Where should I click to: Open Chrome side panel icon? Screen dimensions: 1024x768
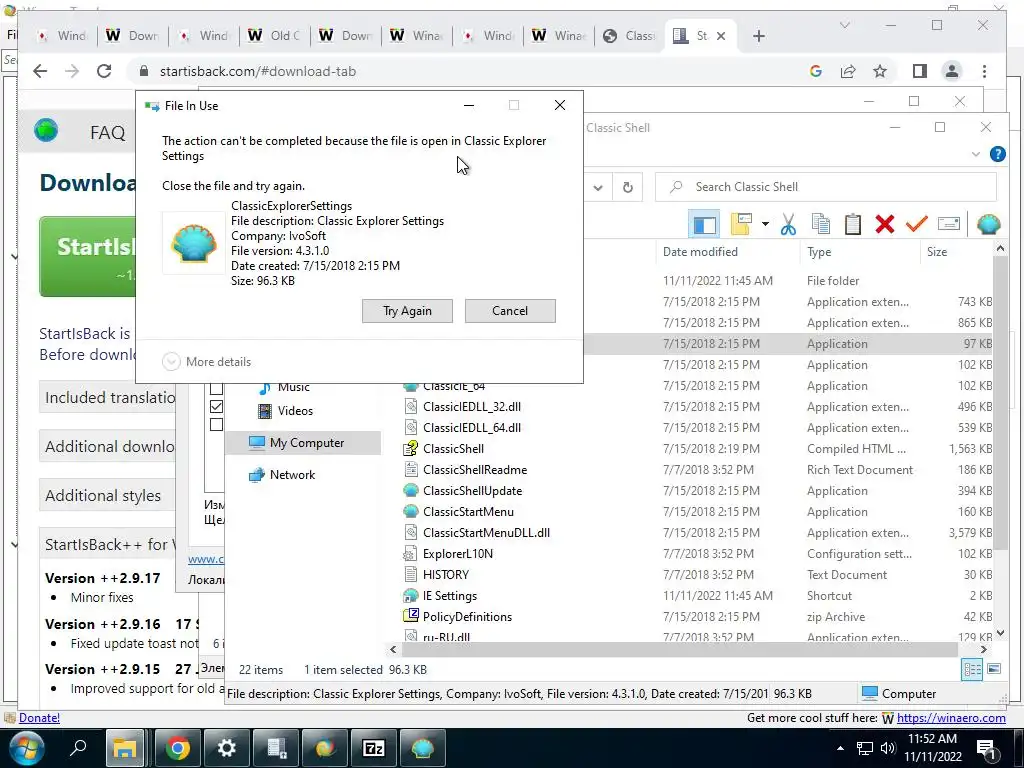920,71
